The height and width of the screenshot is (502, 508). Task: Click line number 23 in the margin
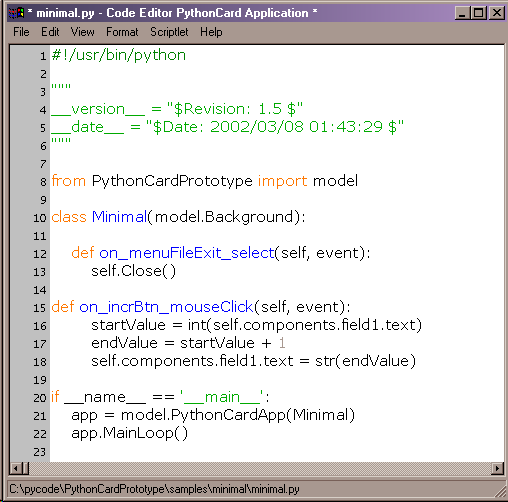pos(40,452)
